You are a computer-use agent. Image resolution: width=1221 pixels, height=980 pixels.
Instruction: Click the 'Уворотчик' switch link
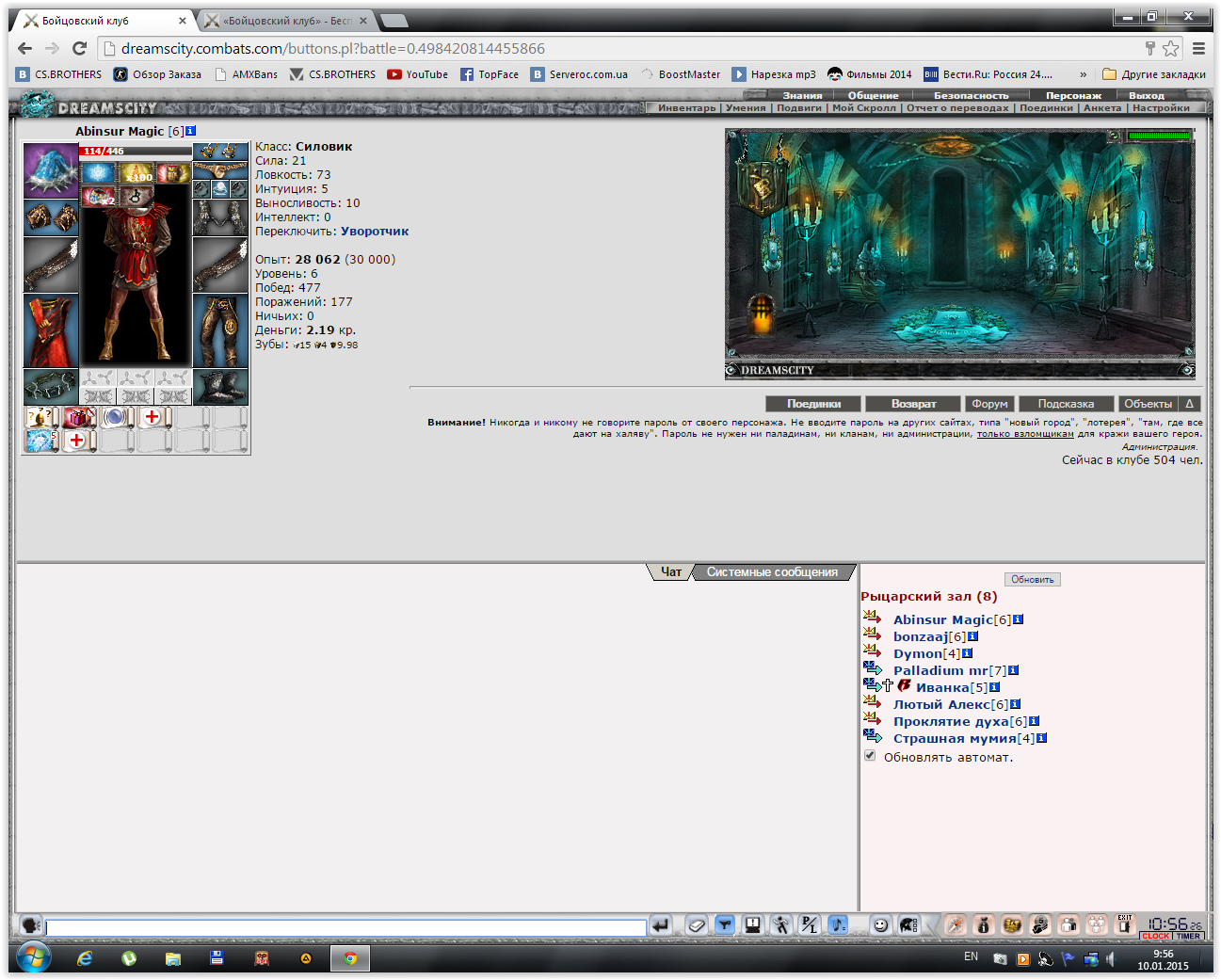pyautogui.click(x=375, y=231)
